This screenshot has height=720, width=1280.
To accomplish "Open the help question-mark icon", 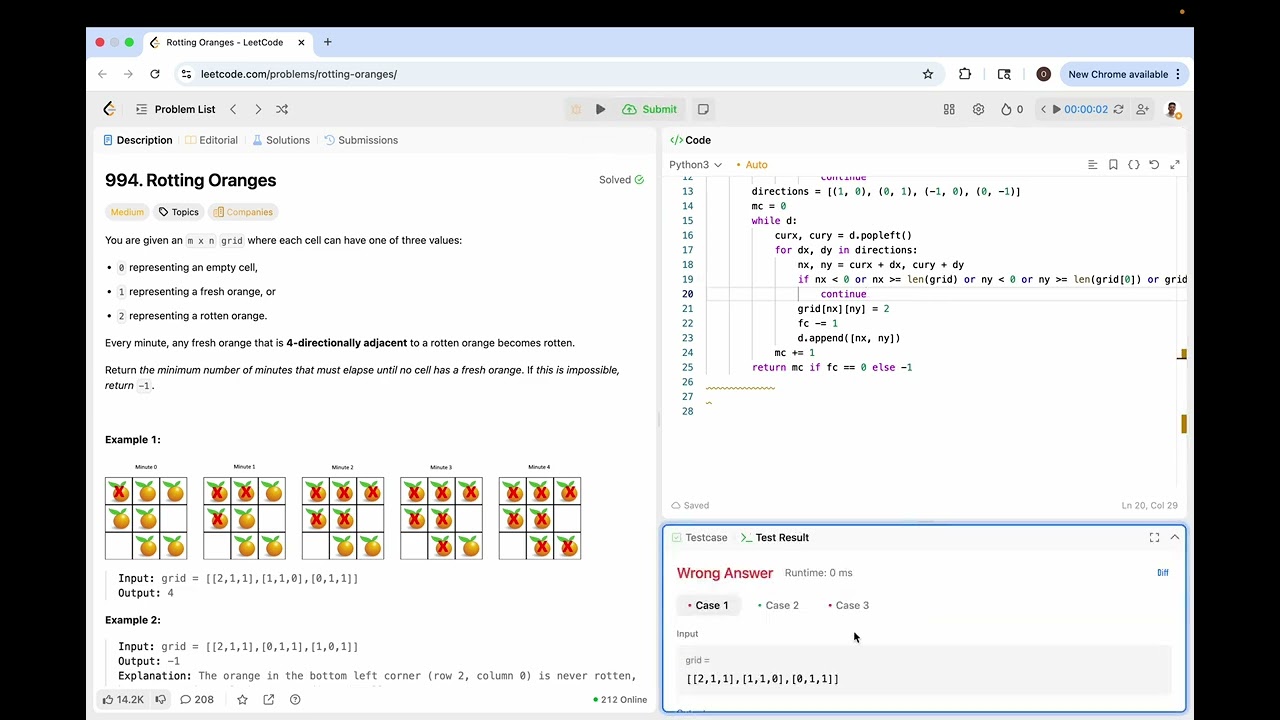I will 295,699.
